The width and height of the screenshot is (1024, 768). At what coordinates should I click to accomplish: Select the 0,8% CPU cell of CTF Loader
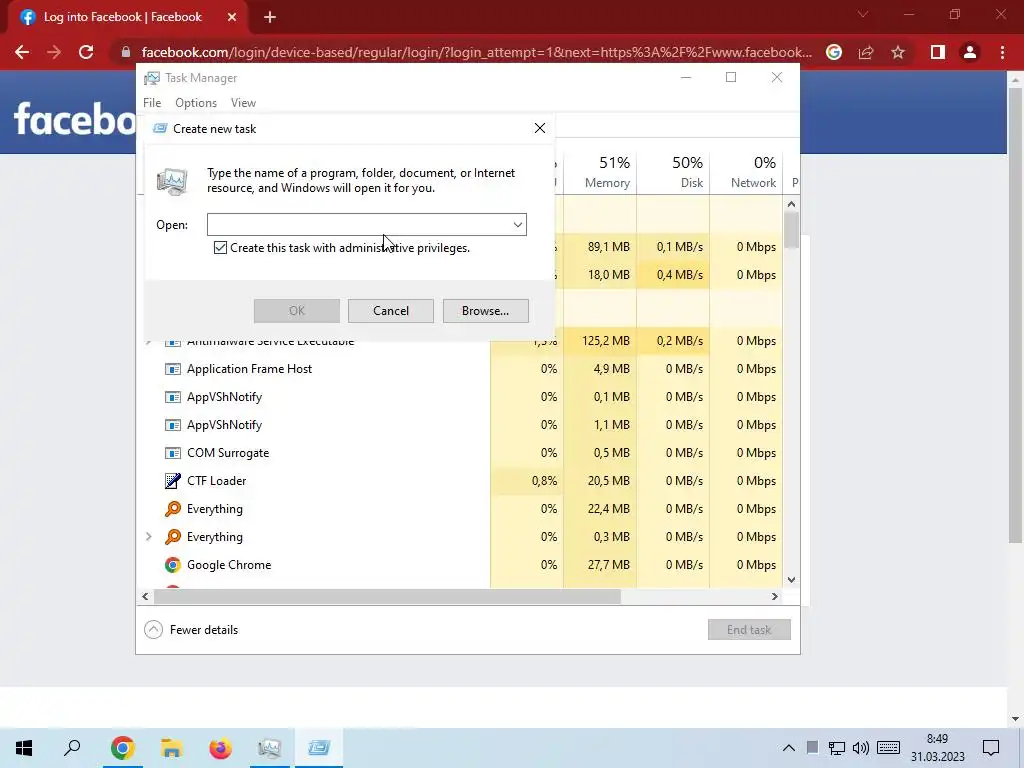click(527, 481)
